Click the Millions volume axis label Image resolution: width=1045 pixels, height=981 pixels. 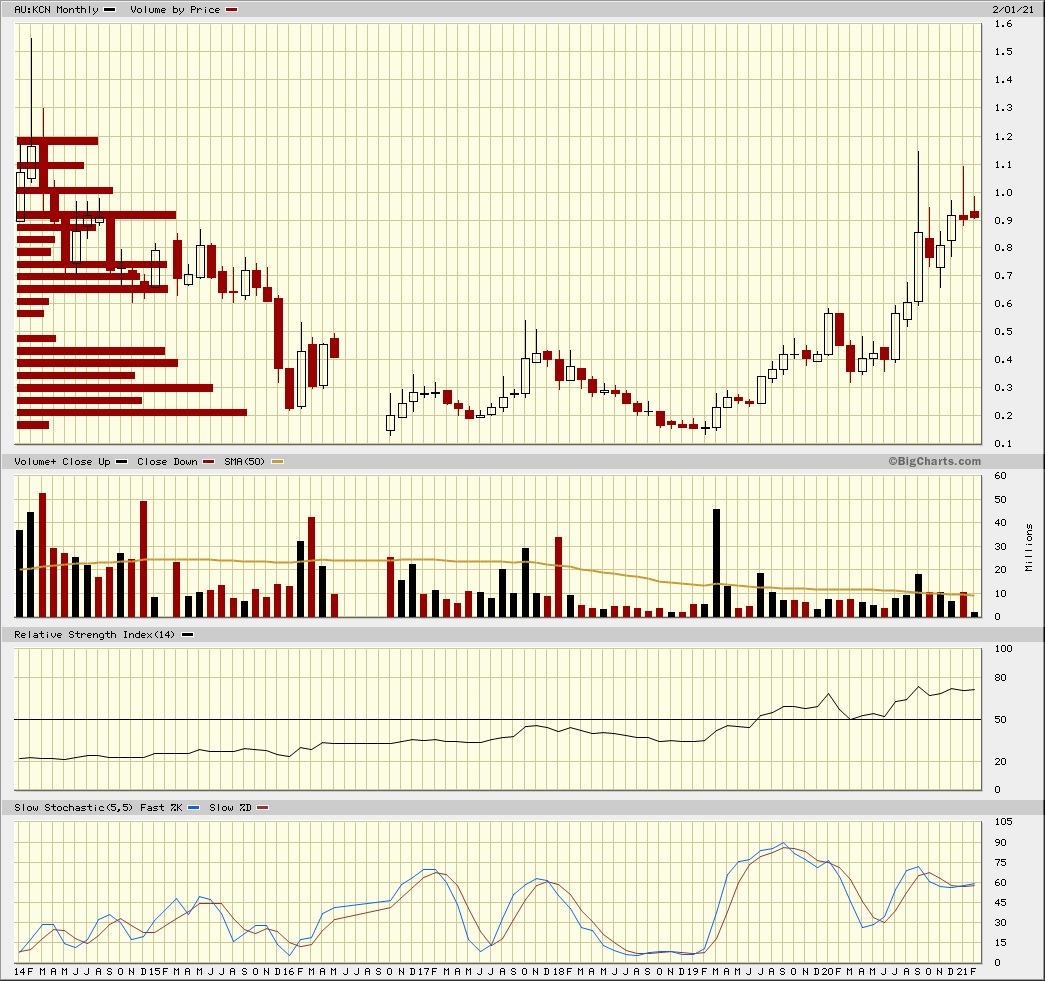tap(1030, 547)
